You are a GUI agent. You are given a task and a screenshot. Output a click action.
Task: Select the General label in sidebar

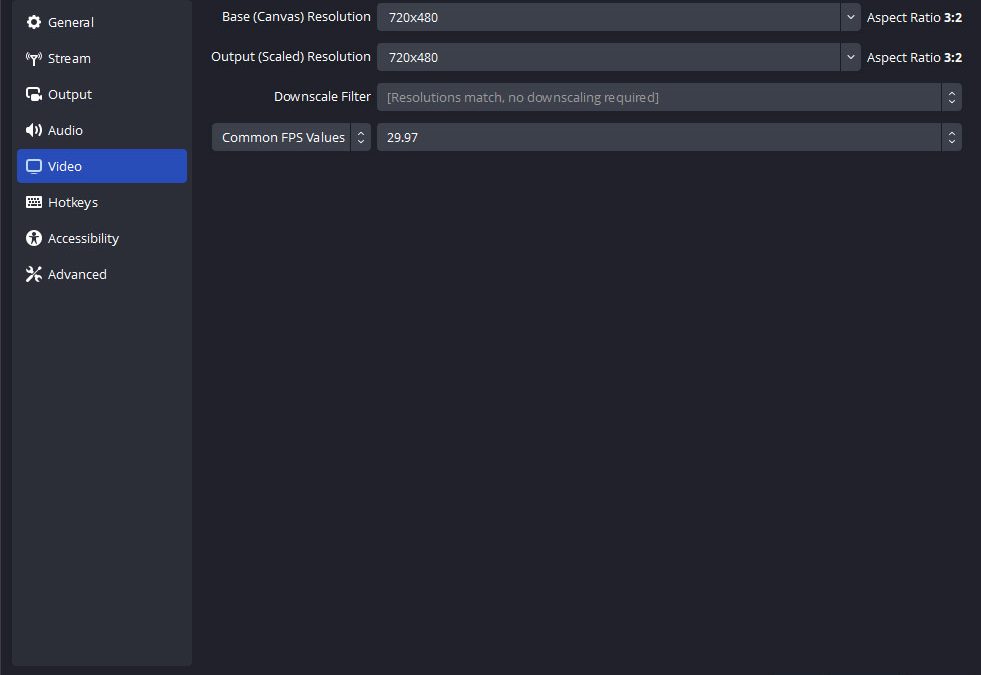tap(71, 22)
